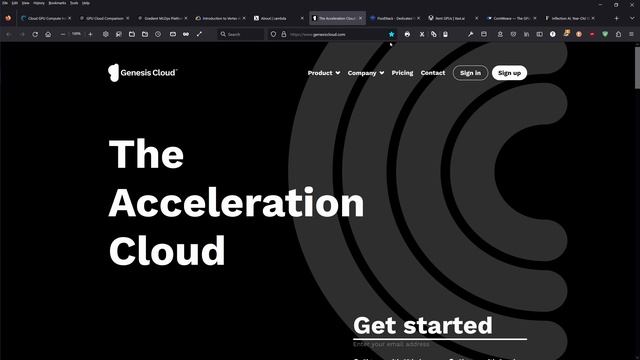Zoom in using the plus button
Image resolution: width=640 pixels, height=360 pixels.
click(x=90, y=34)
